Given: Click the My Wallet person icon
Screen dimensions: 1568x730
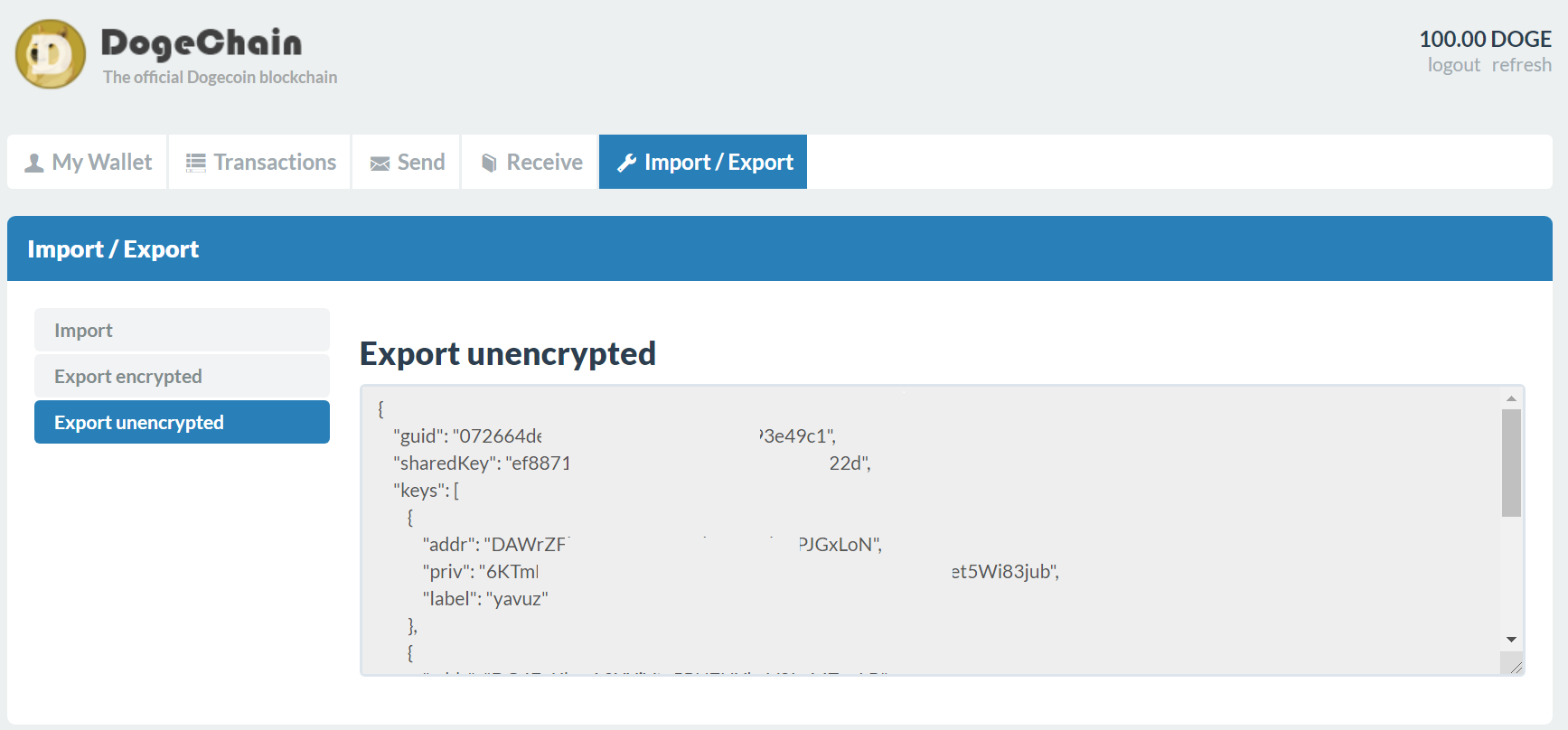Looking at the screenshot, I should pyautogui.click(x=33, y=163).
